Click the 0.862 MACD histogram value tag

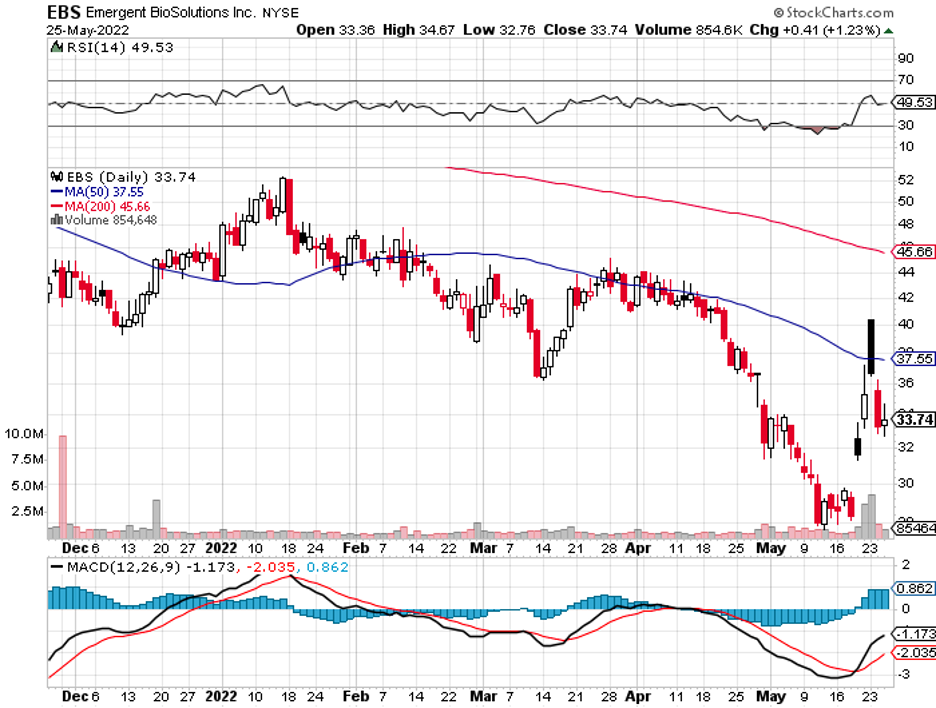pos(911,588)
